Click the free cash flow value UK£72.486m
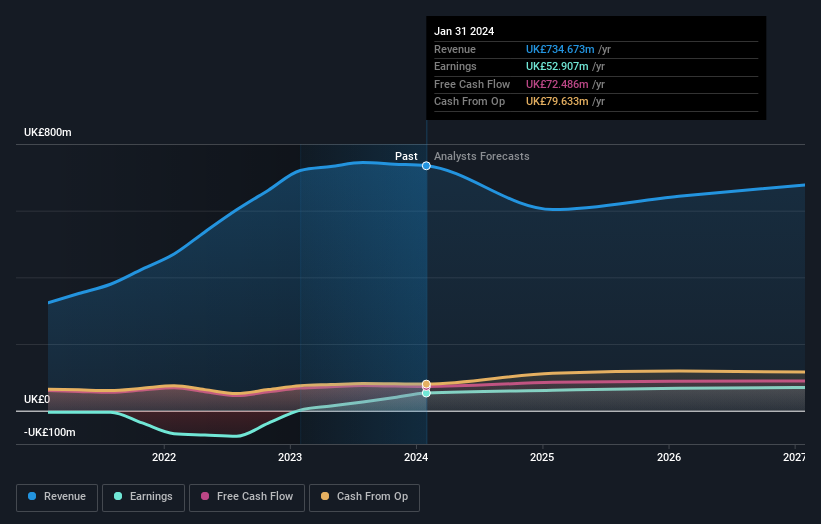This screenshot has height=524, width=821. [x=557, y=84]
